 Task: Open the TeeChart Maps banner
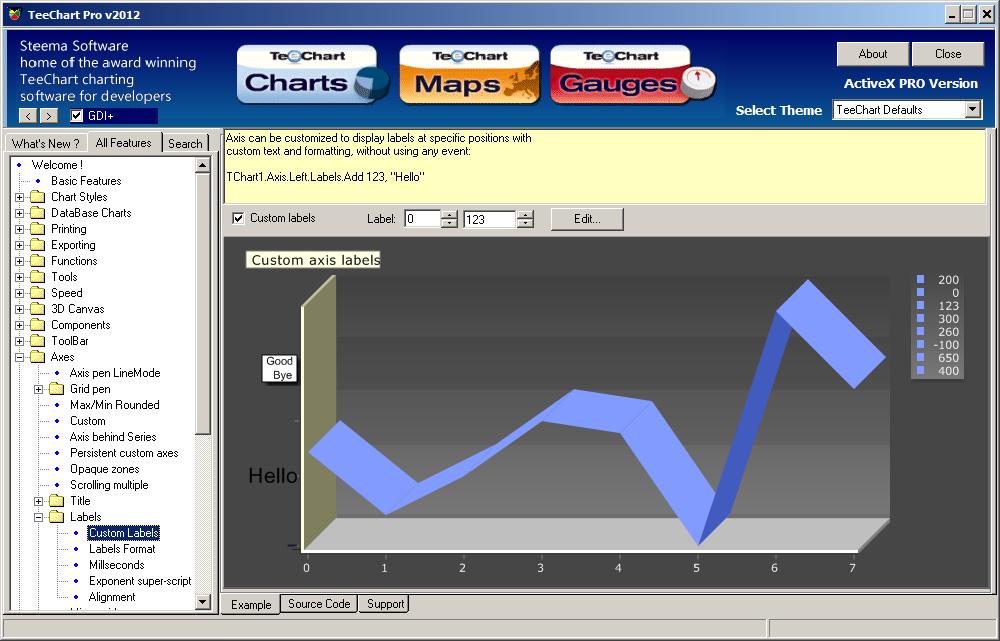(469, 75)
